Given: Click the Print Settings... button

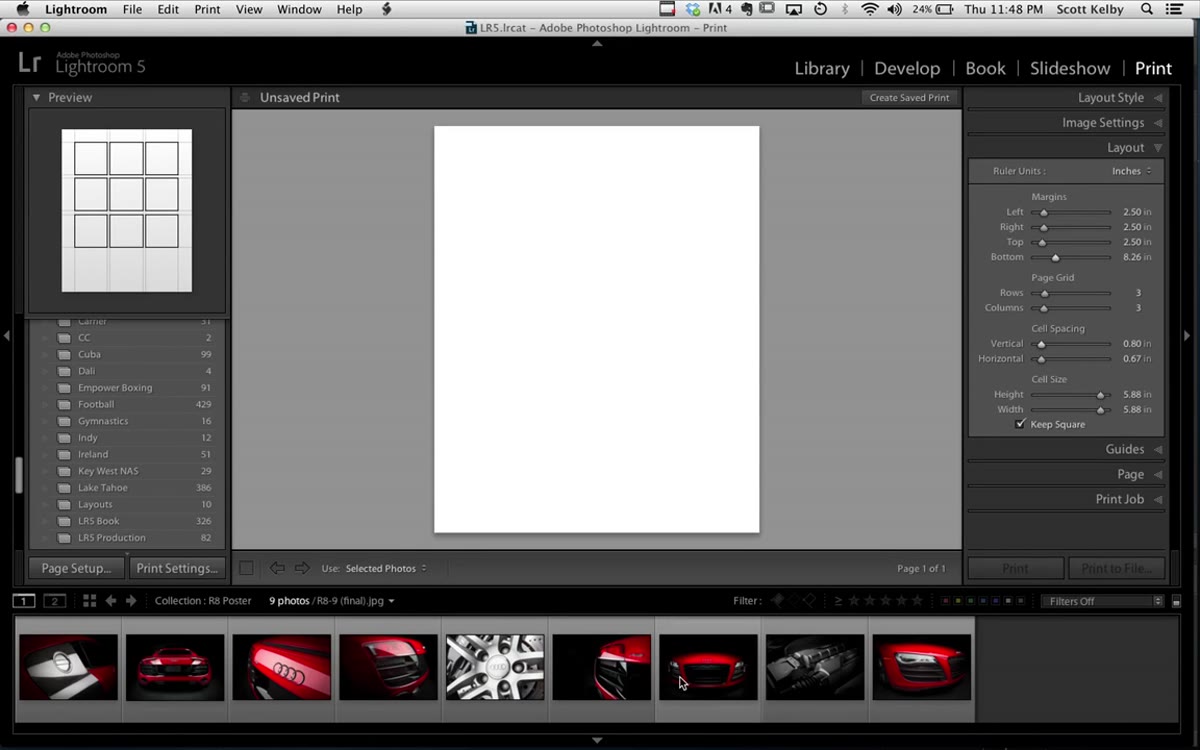Looking at the screenshot, I should 177,568.
